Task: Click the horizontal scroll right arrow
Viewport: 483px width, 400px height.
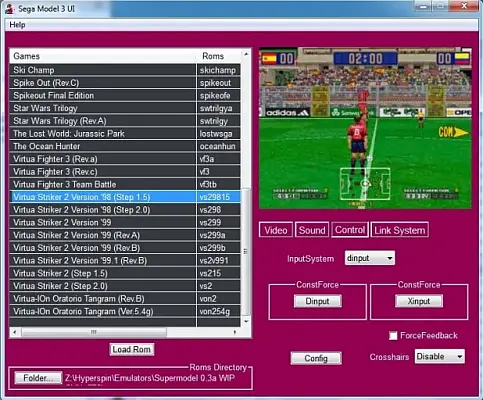Action: coord(235,332)
